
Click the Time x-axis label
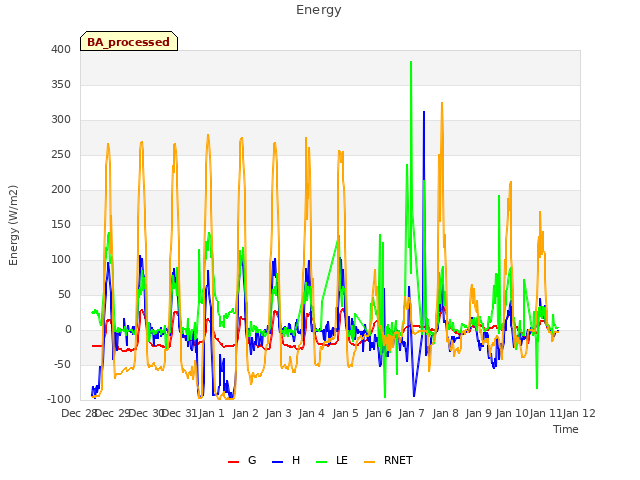(x=566, y=429)
